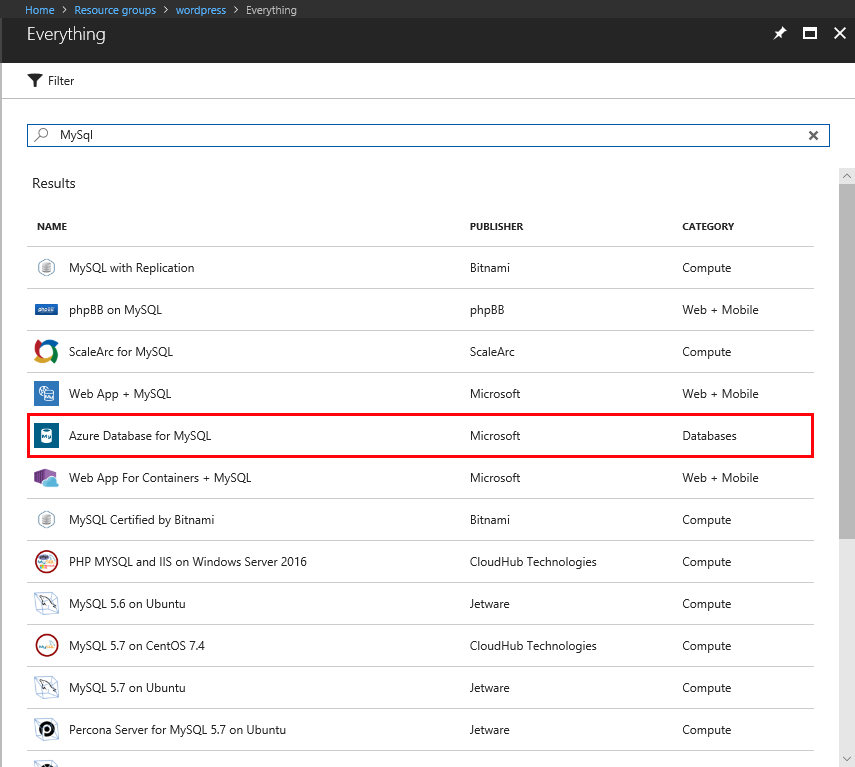Go to Resource groups breadcrumb
Viewport: 855px width, 767px height.
click(115, 10)
